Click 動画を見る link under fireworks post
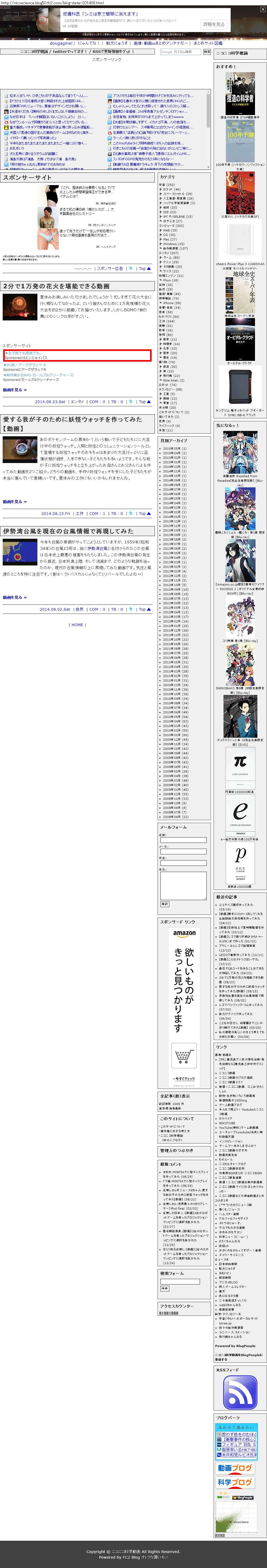 (15, 389)
